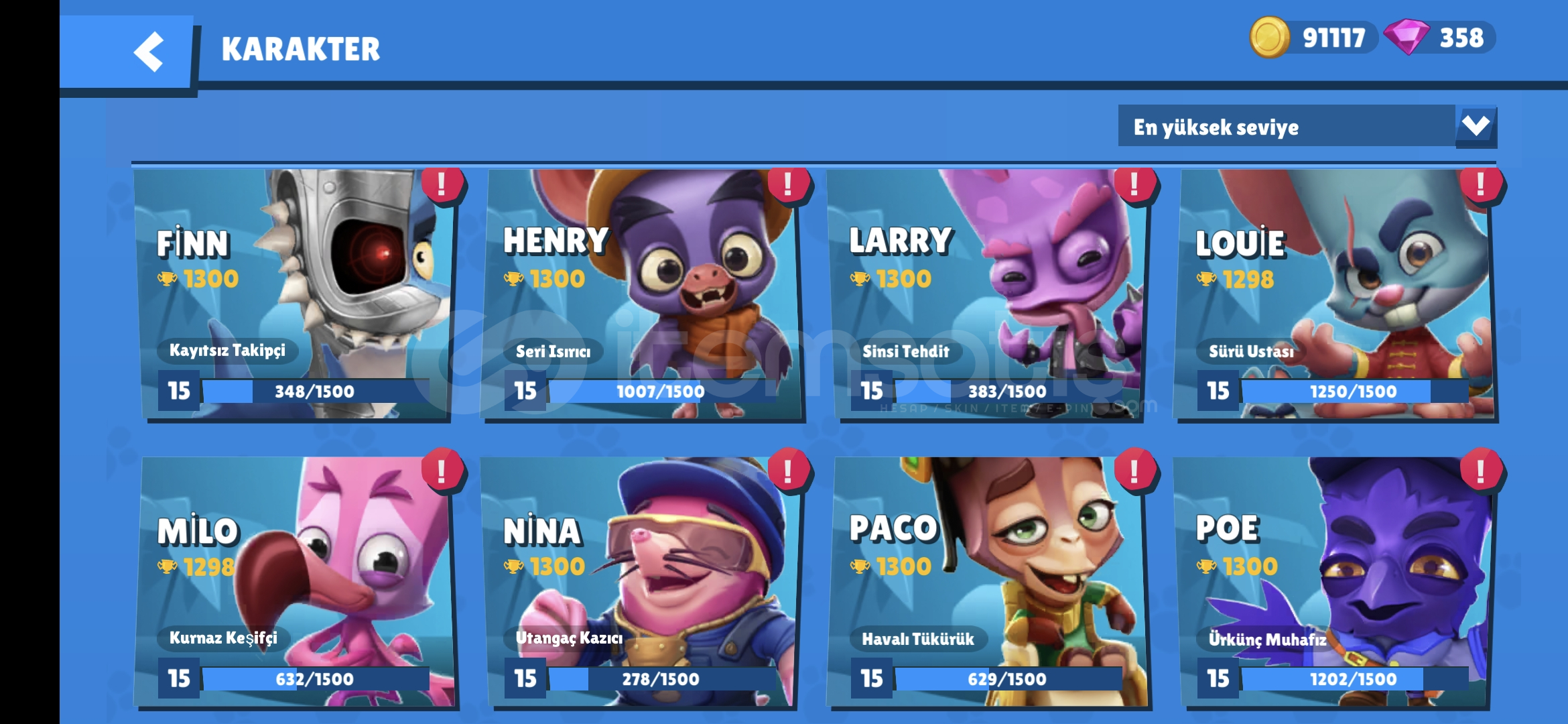Select the Finn character card
Screen dimensions: 1568x724
[x=295, y=295]
